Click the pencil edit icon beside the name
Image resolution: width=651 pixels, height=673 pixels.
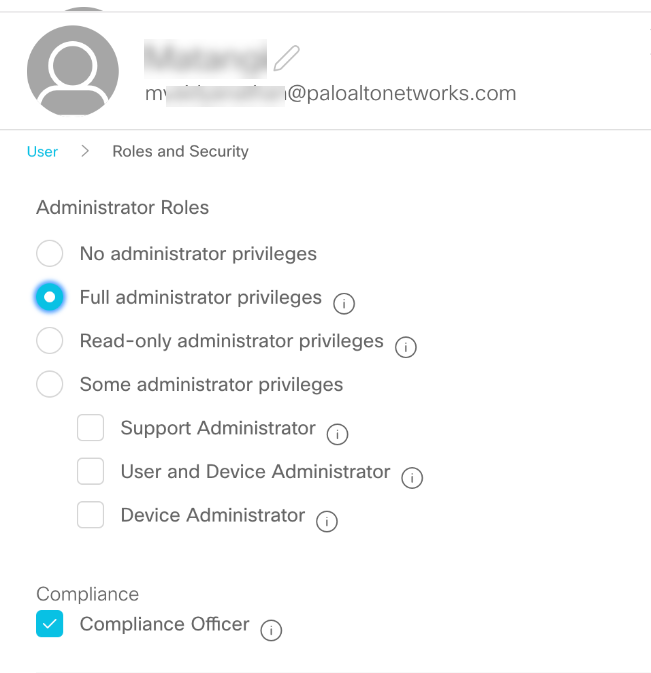point(287,58)
